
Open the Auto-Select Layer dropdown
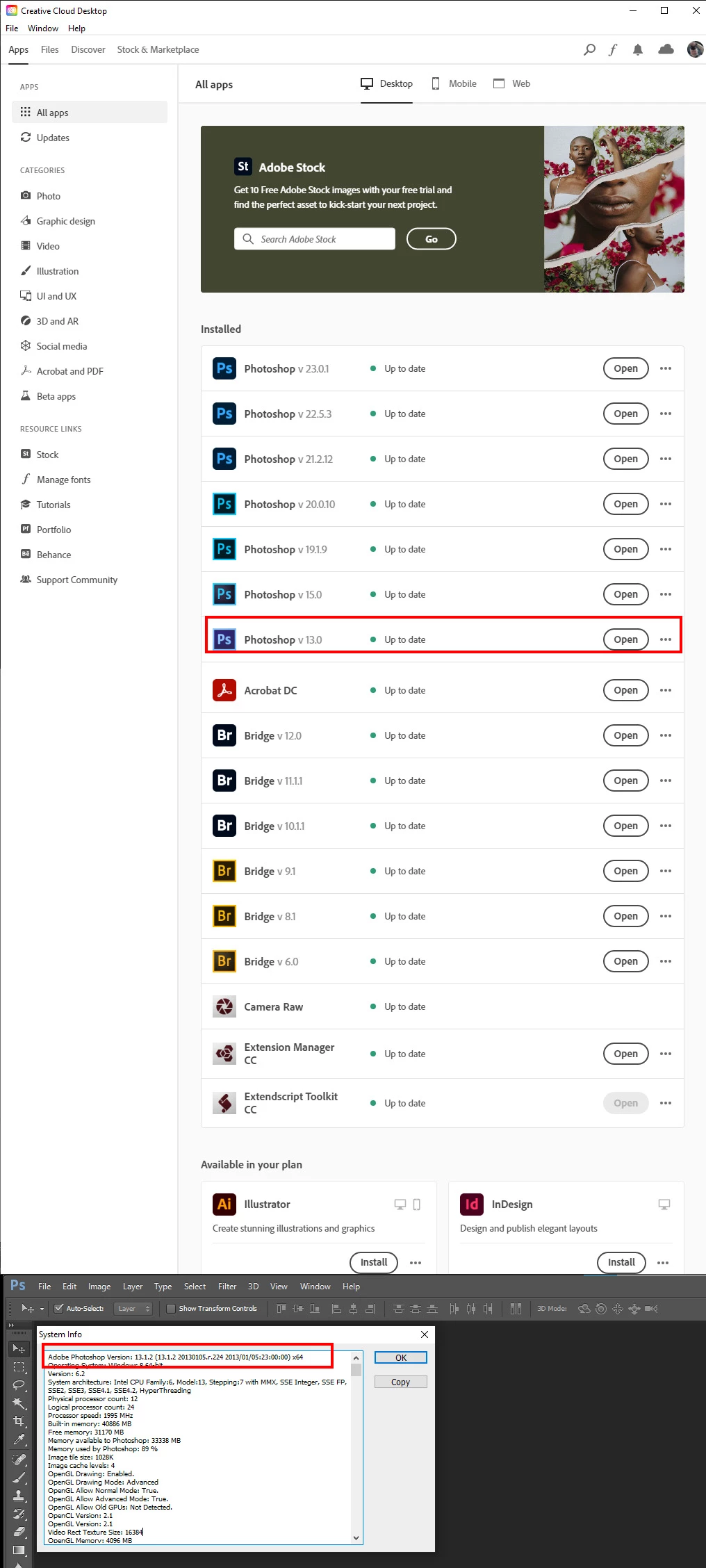(x=133, y=1309)
